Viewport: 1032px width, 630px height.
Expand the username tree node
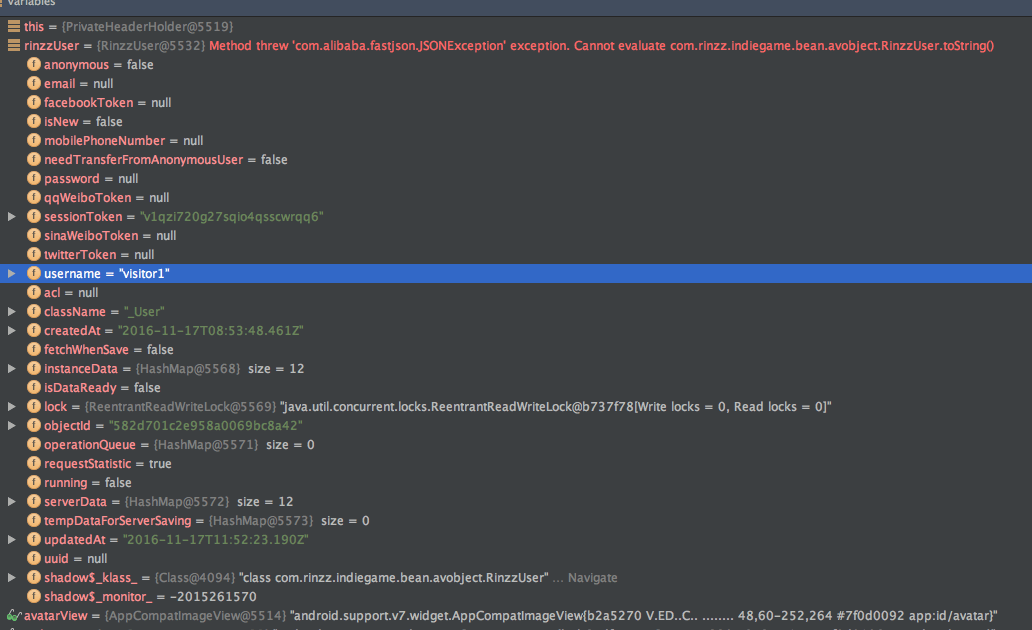click(12, 274)
